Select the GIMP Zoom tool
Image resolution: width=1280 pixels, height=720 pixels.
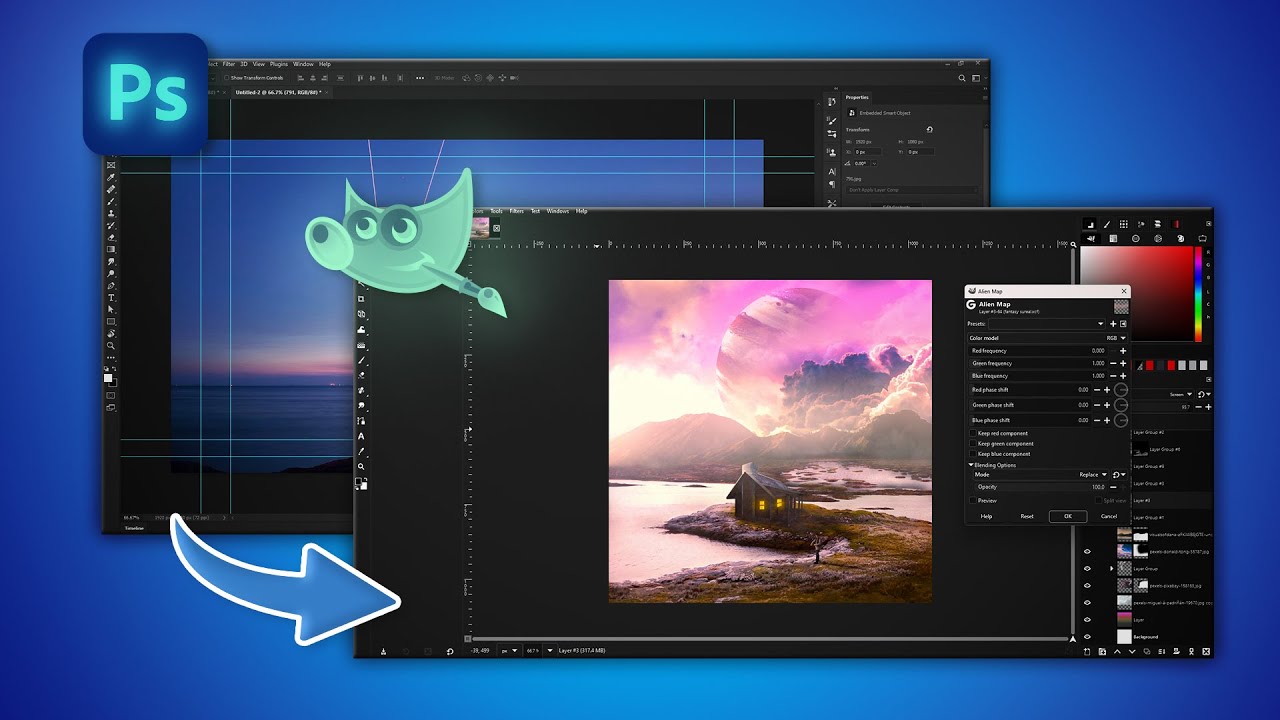coord(361,466)
